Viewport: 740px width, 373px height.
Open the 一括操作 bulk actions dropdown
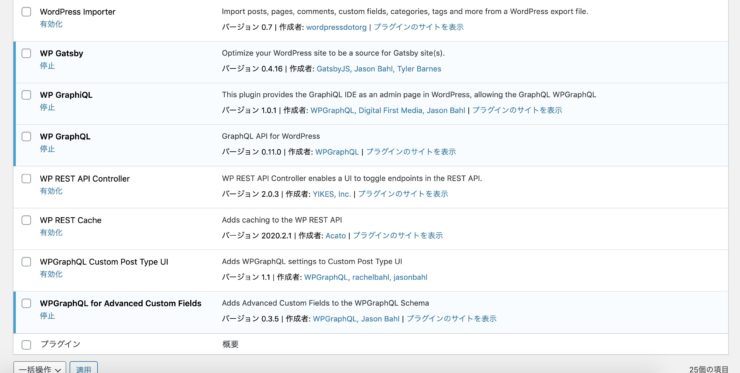point(40,369)
